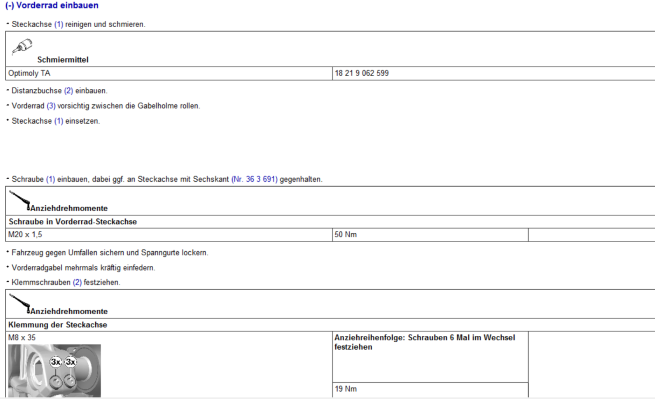The image size is (655, 399).
Task: Click the 'Anziehreihenfolge' tightening sequence cell
Action: tap(430, 357)
